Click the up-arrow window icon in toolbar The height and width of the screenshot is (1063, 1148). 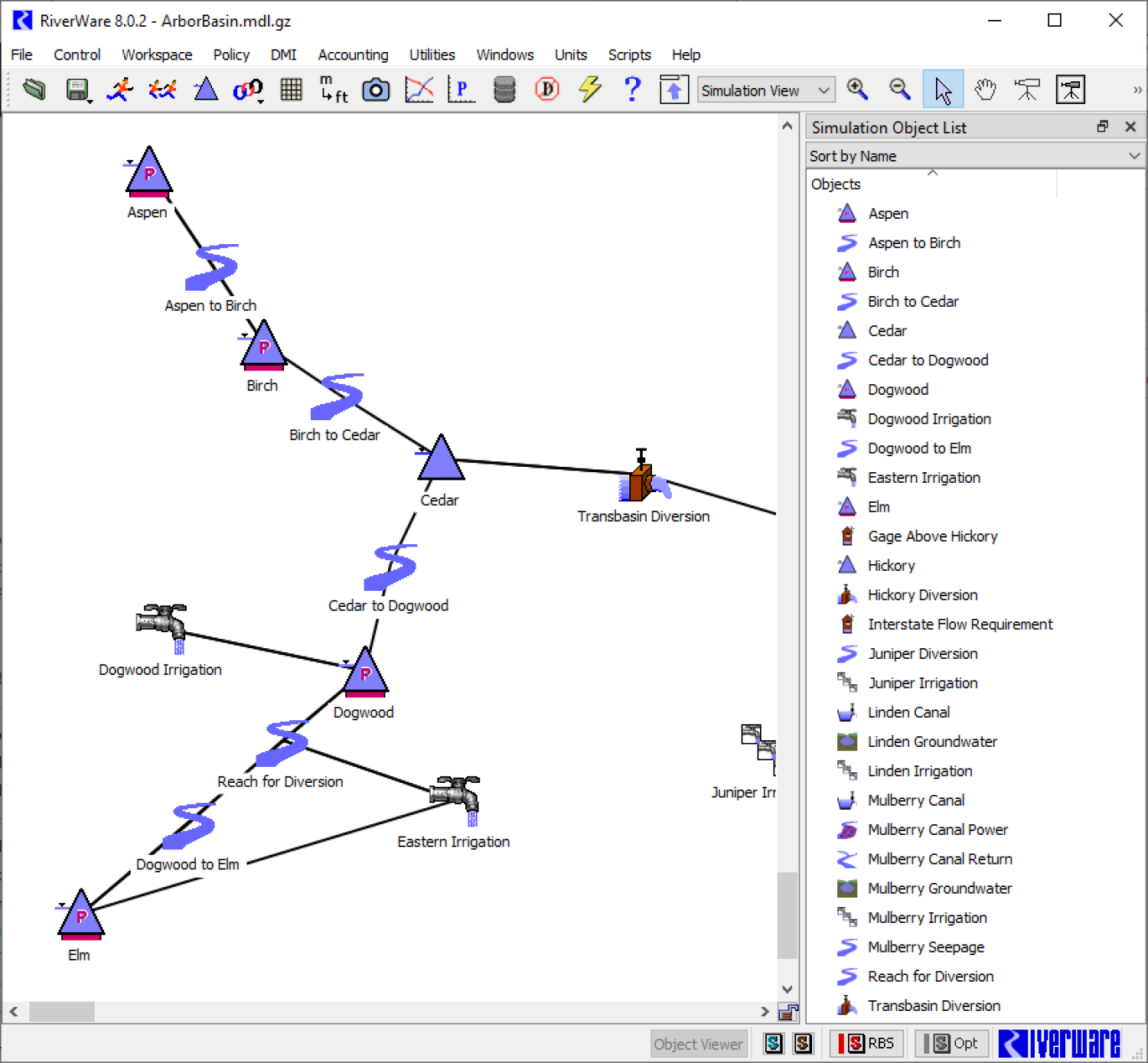674,90
